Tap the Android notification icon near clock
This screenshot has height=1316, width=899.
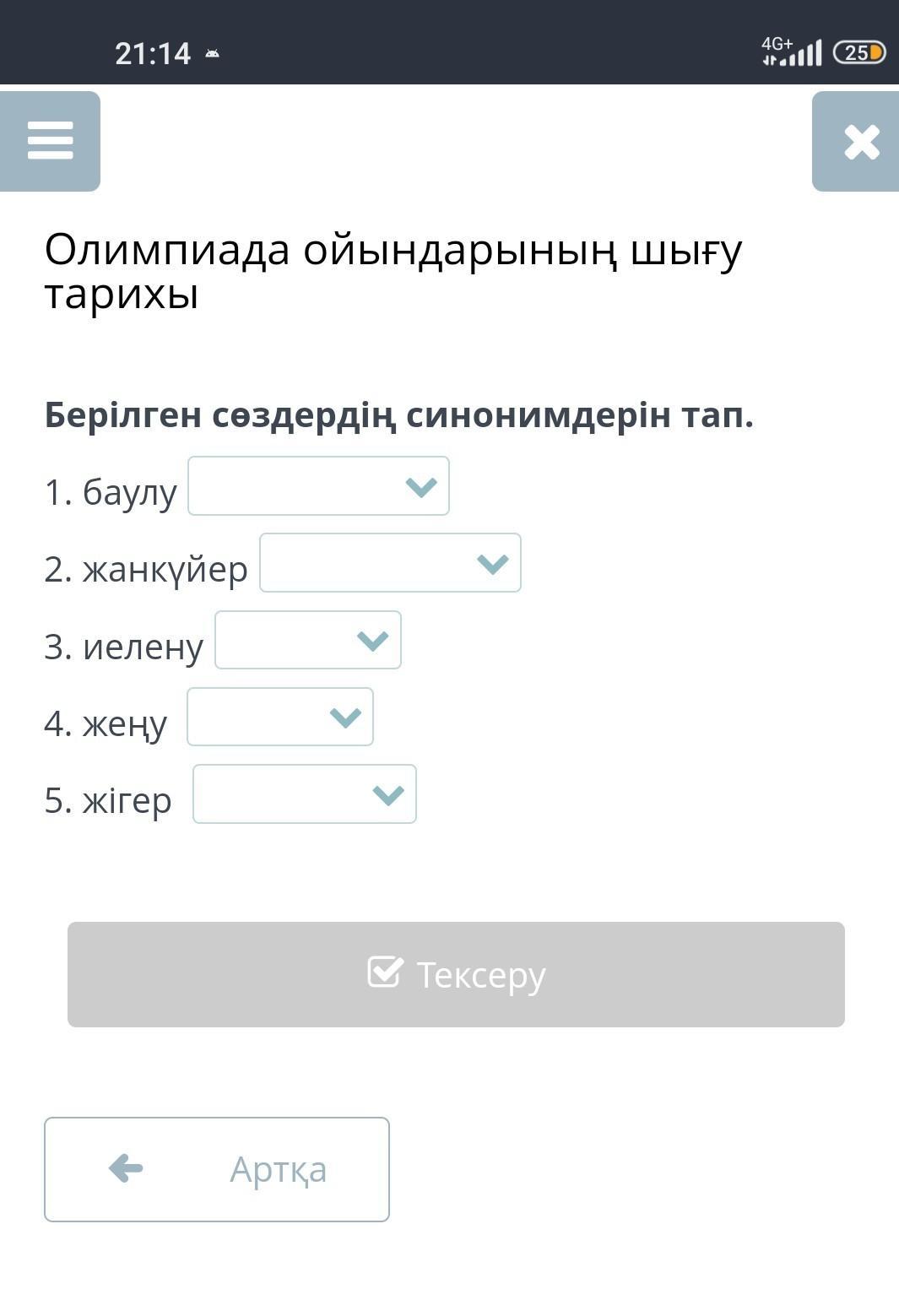coord(212,54)
